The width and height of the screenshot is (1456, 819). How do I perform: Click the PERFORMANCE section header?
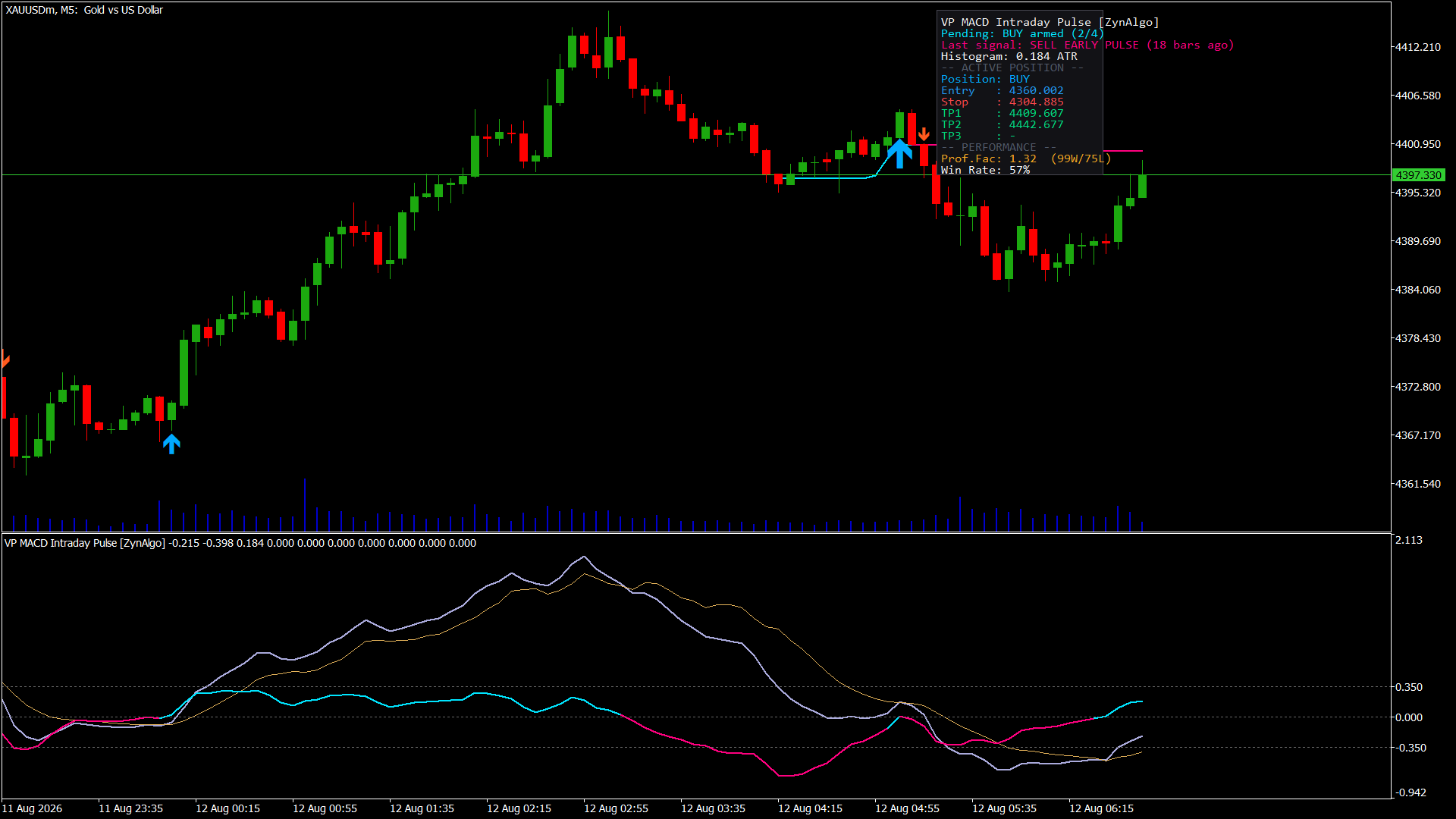coord(999,147)
